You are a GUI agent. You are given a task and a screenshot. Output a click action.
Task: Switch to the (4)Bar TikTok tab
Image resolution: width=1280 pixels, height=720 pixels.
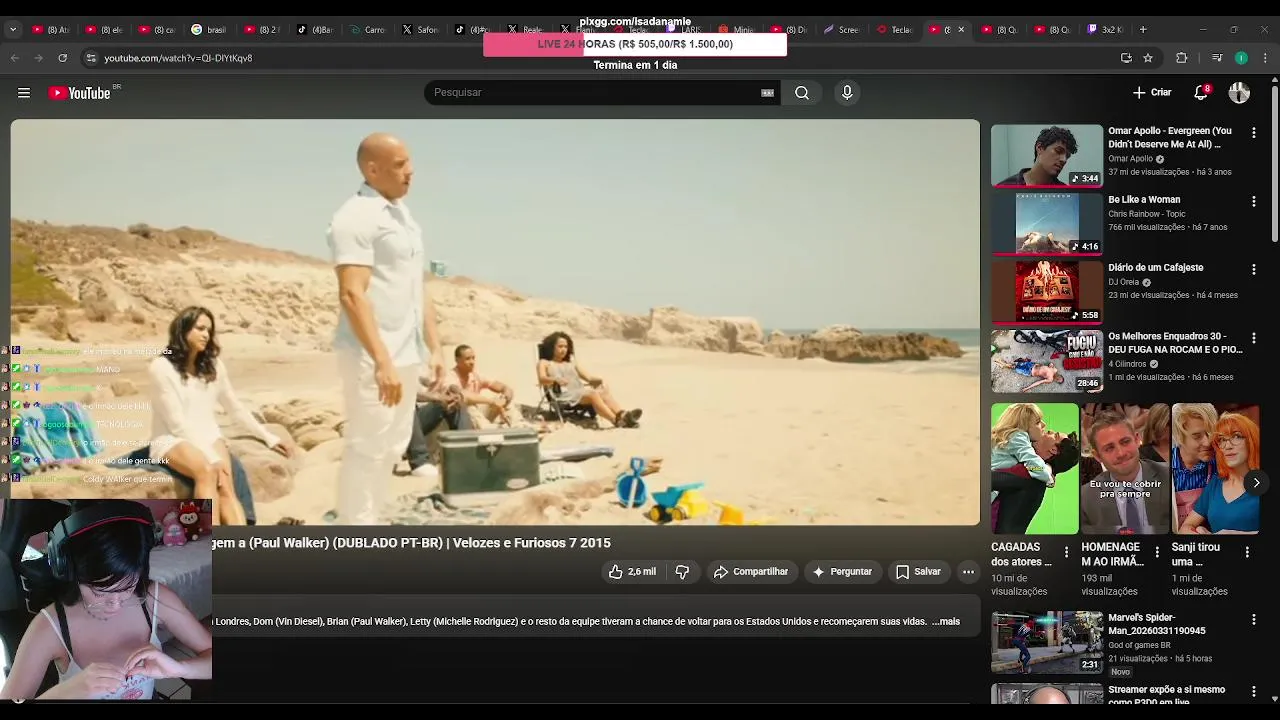[314, 30]
